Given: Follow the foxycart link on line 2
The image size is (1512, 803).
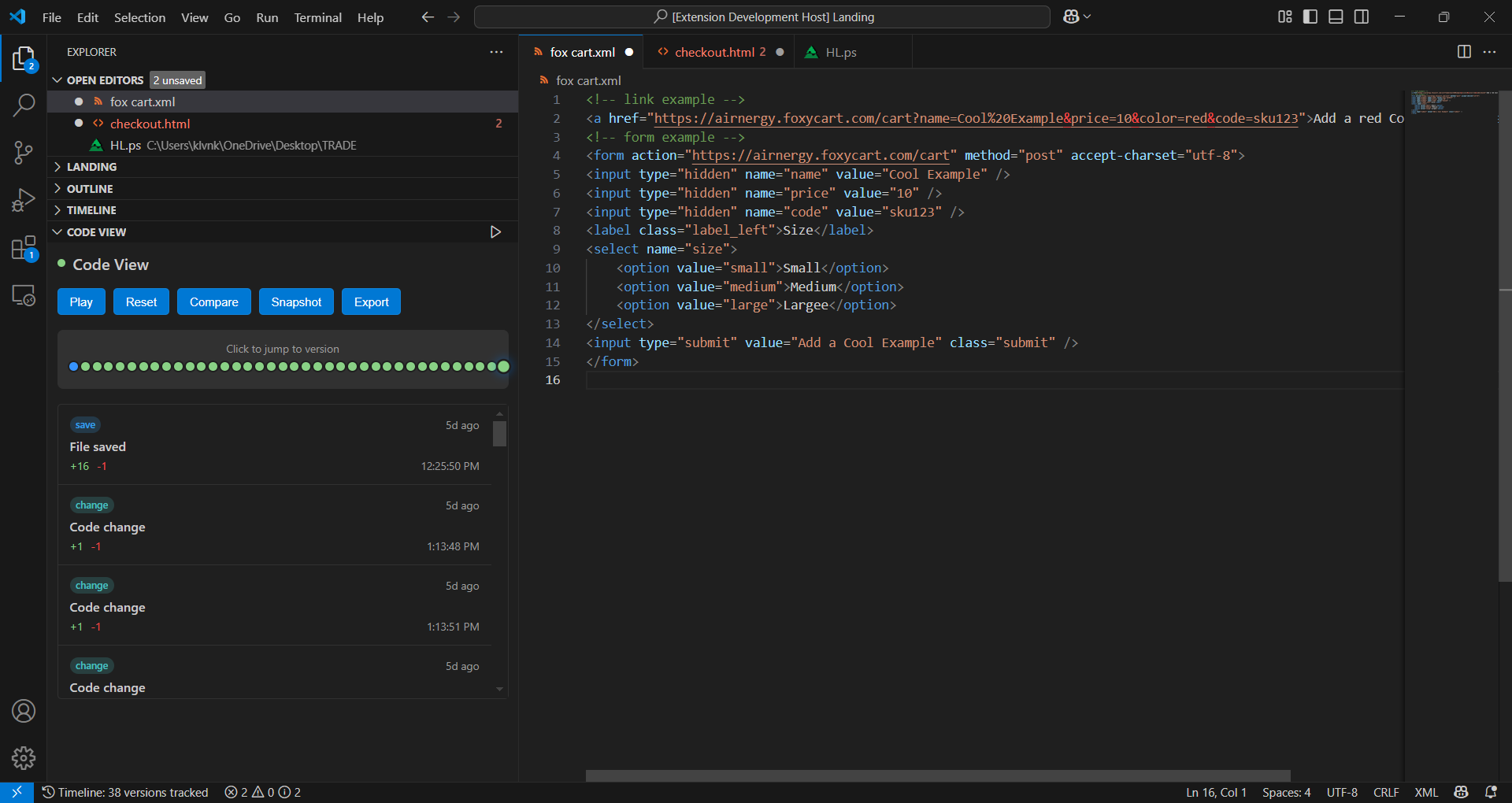Looking at the screenshot, I should coord(976,118).
